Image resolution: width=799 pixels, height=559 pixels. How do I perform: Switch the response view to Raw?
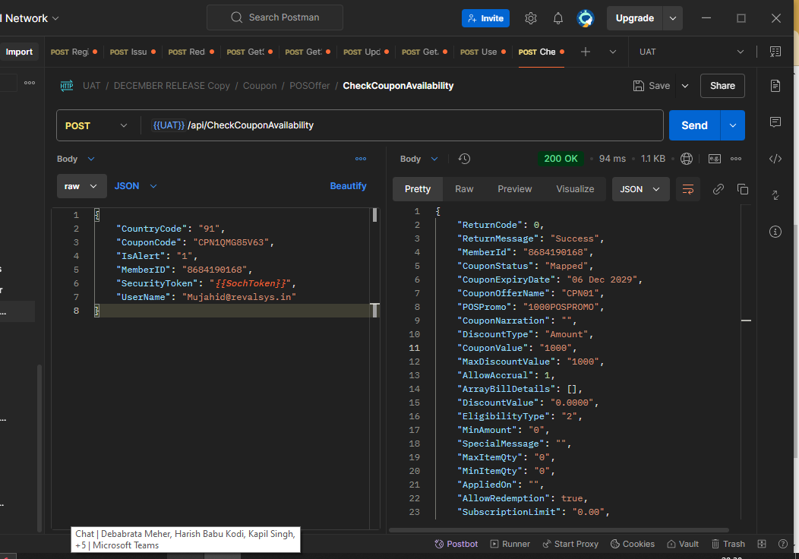tap(464, 189)
